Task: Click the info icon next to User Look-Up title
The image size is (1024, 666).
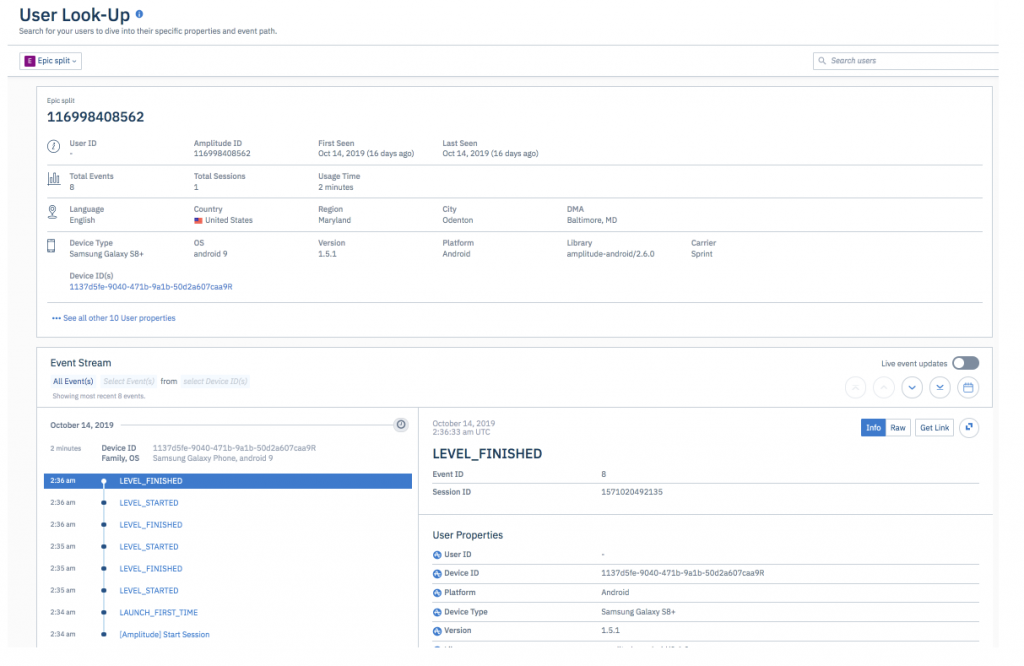Action: [x=138, y=12]
